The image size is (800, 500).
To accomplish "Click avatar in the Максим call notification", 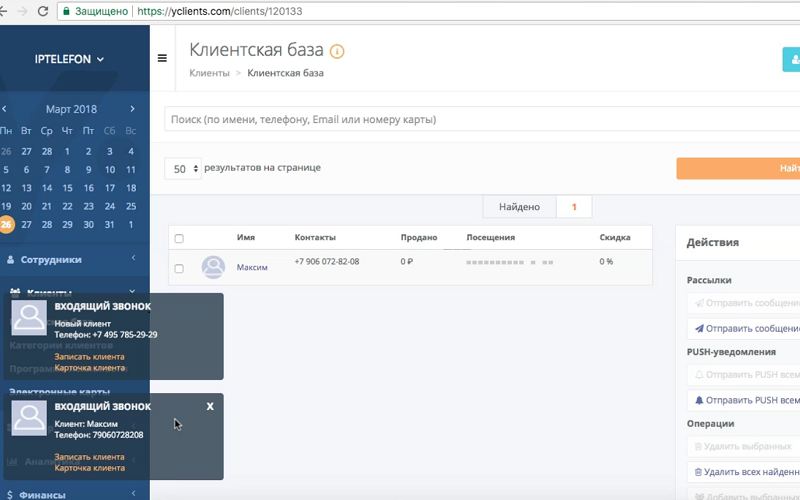I will (x=29, y=418).
